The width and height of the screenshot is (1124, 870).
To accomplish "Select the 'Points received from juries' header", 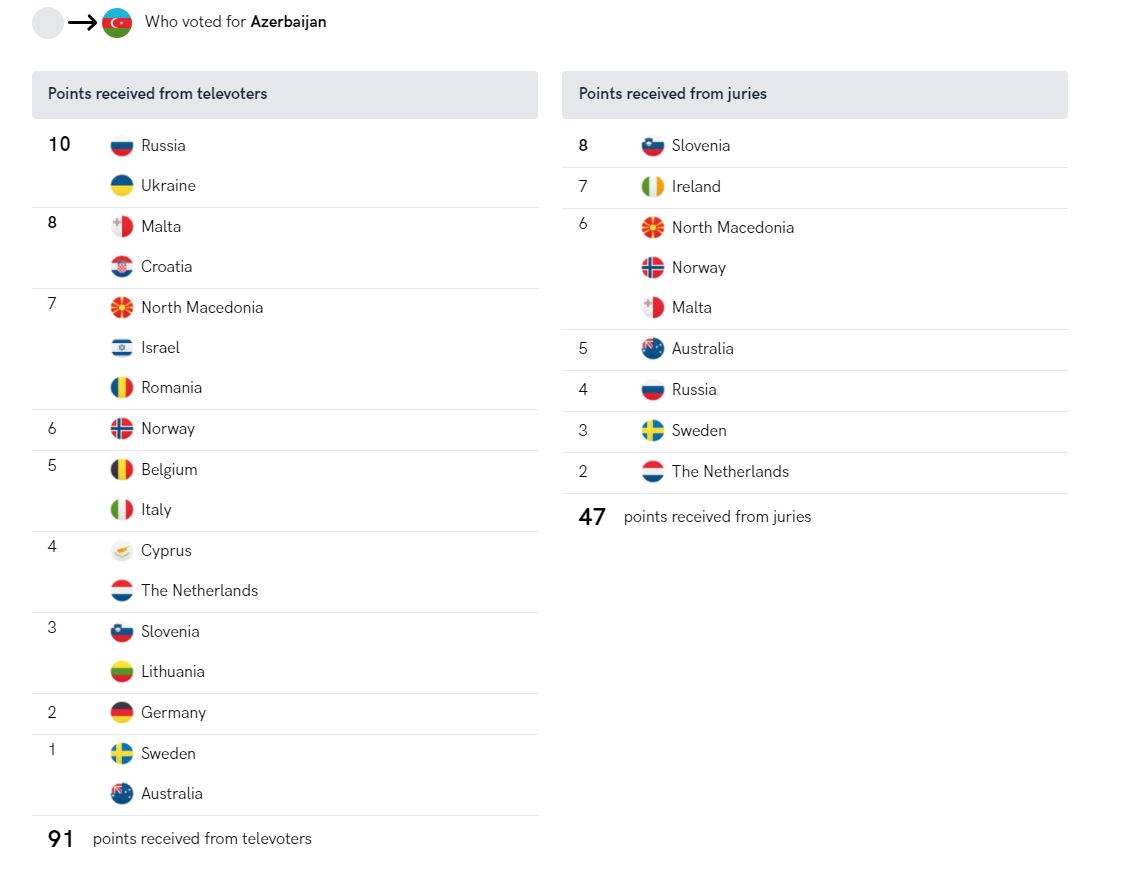I will 815,95.
